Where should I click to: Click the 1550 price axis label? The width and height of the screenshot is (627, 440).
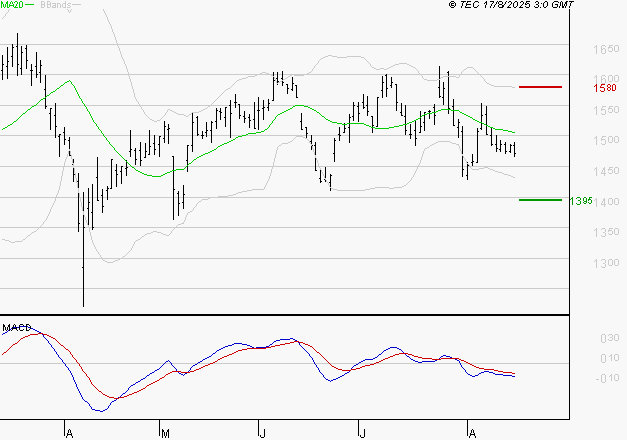606,110
